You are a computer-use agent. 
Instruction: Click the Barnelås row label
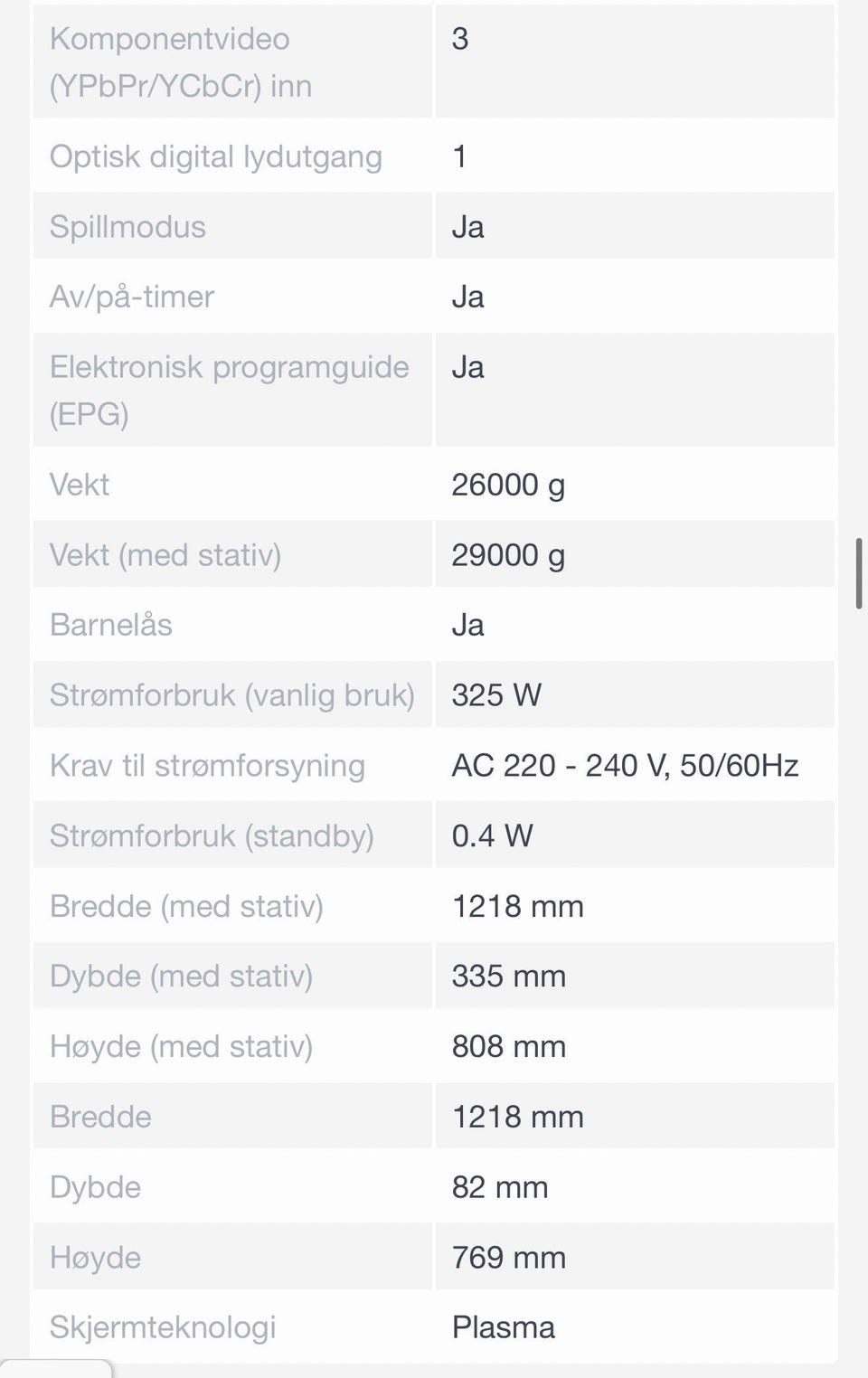click(110, 625)
